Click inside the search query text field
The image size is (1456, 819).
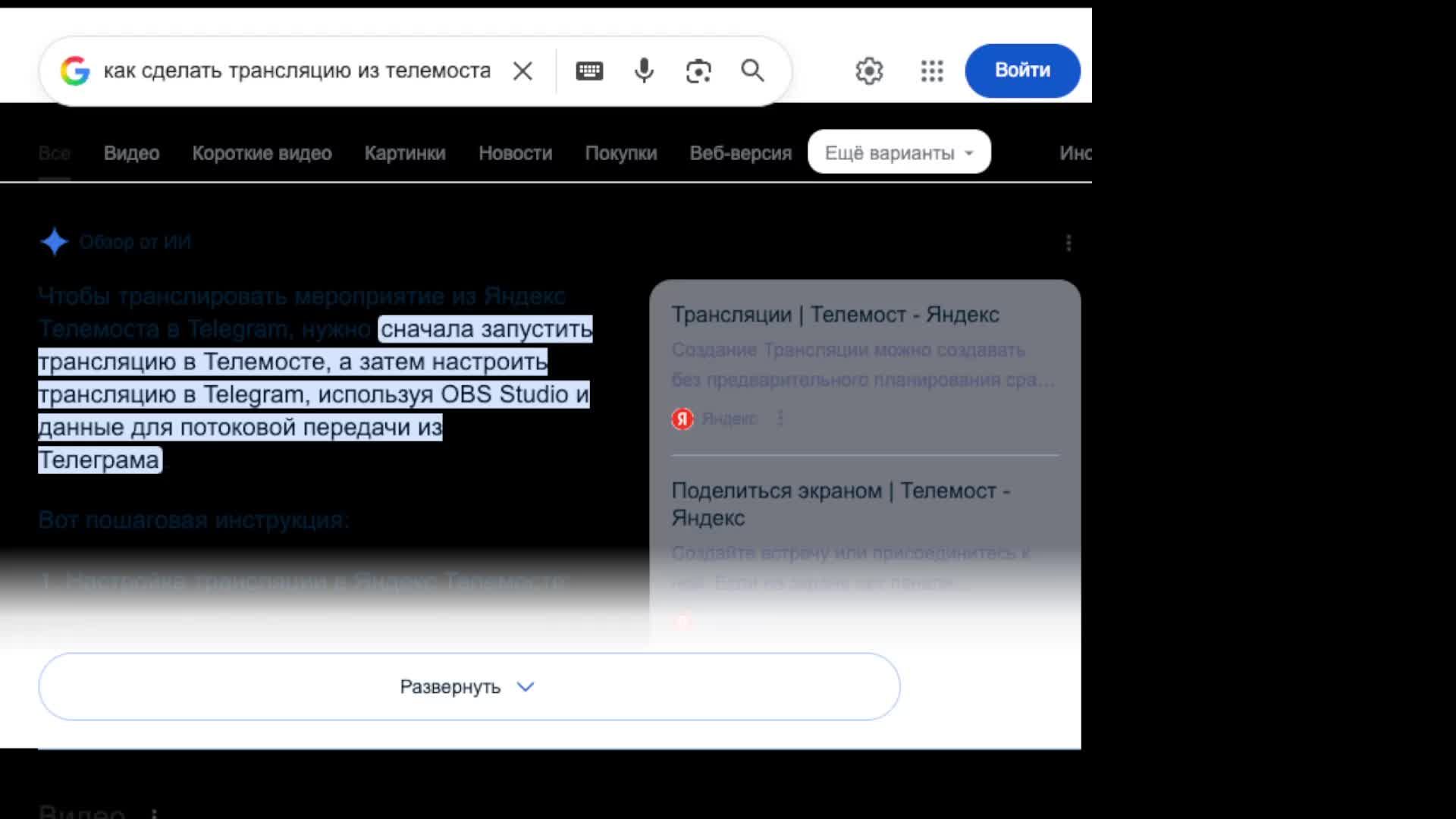(297, 71)
